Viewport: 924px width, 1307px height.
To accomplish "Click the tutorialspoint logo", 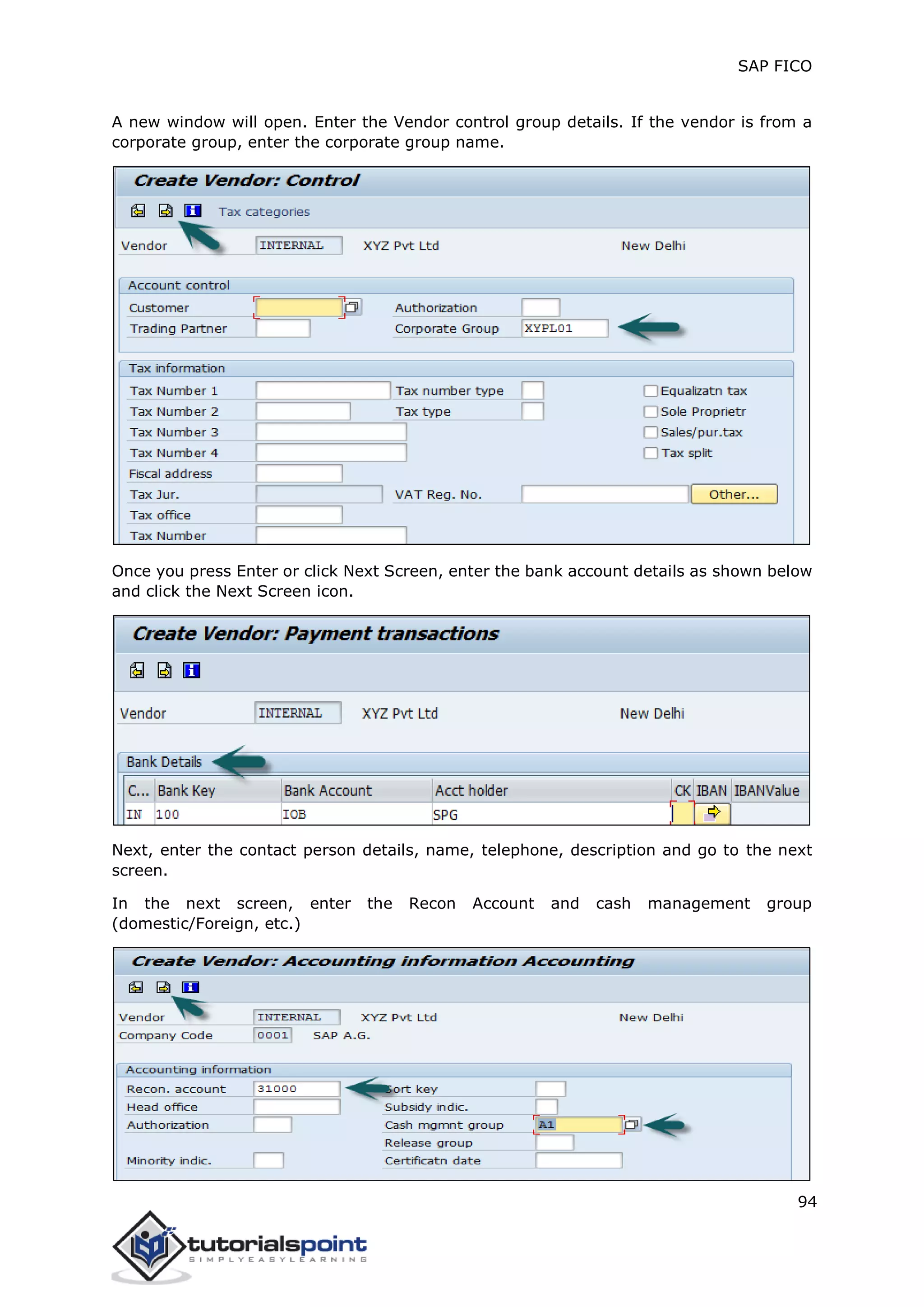I will [x=240, y=1247].
